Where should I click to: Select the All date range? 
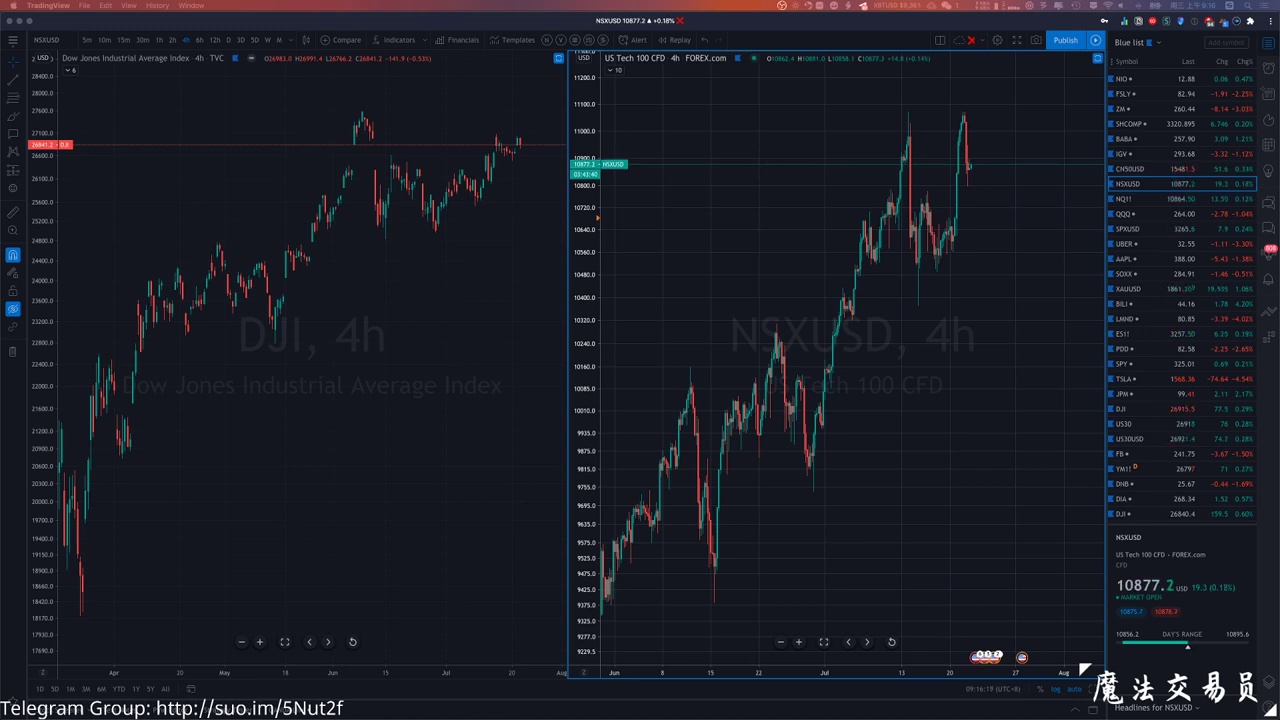pyautogui.click(x=165, y=689)
